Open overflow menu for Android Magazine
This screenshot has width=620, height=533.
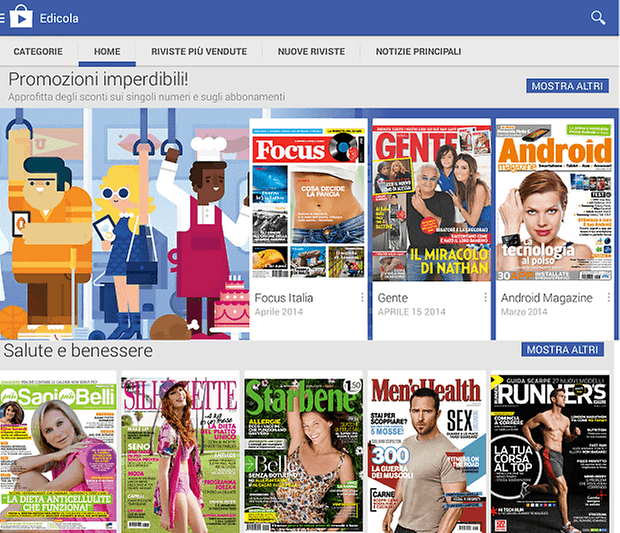[x=609, y=298]
